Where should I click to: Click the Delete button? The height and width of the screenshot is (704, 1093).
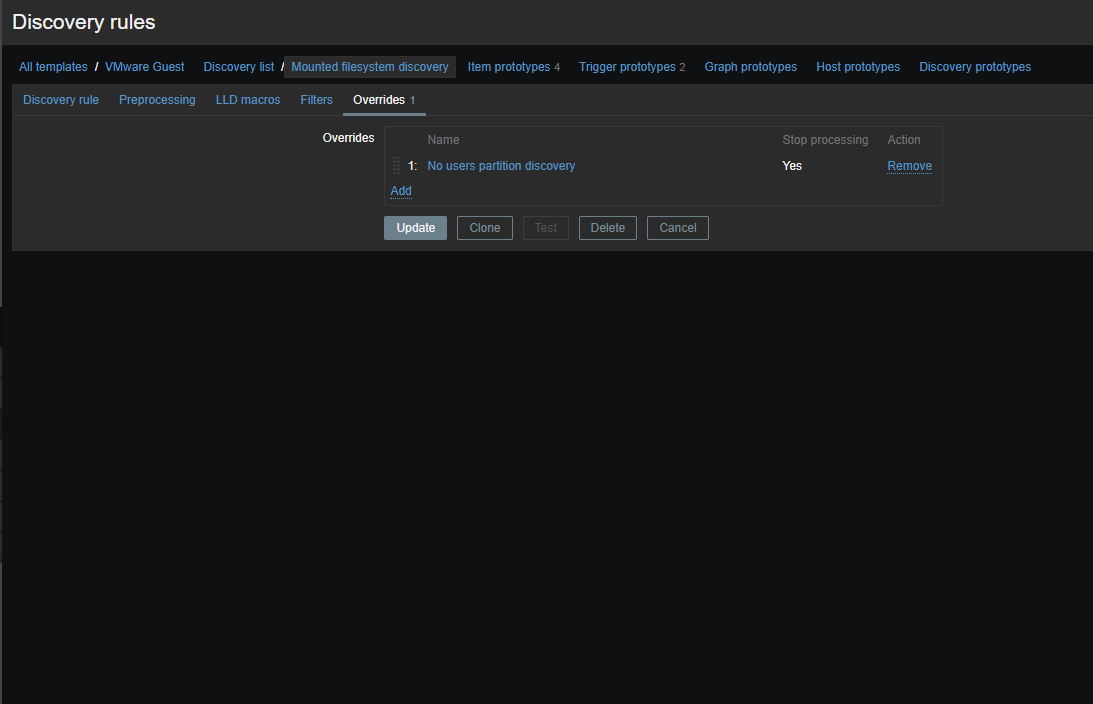608,228
